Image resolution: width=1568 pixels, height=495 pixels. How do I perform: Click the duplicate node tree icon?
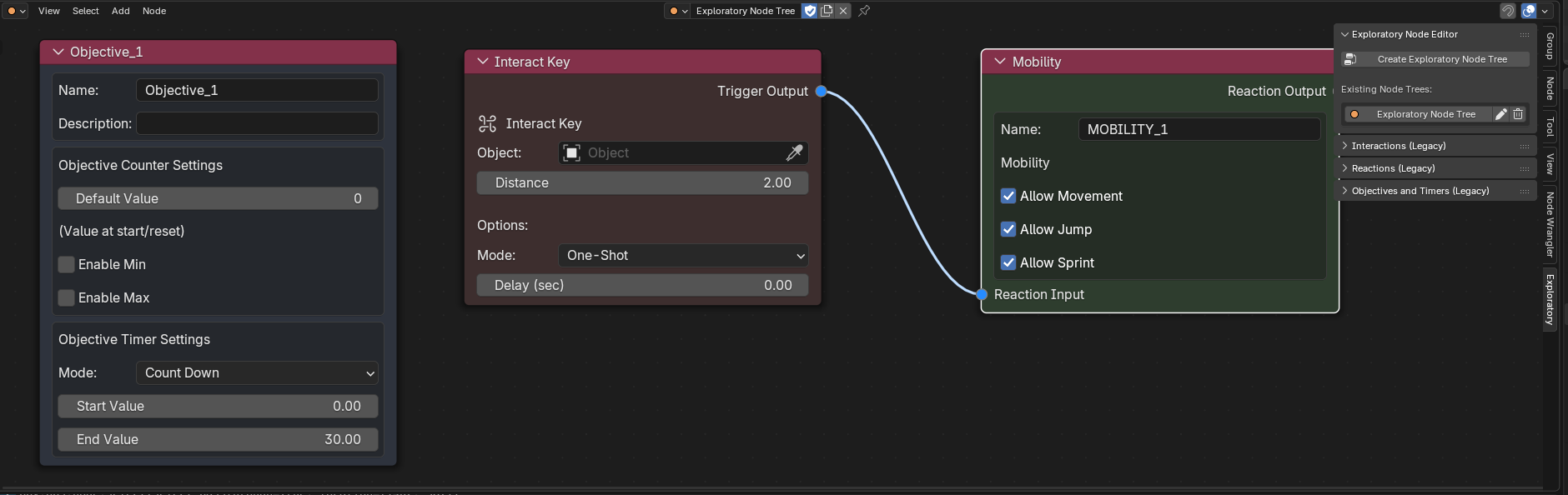pos(827,11)
